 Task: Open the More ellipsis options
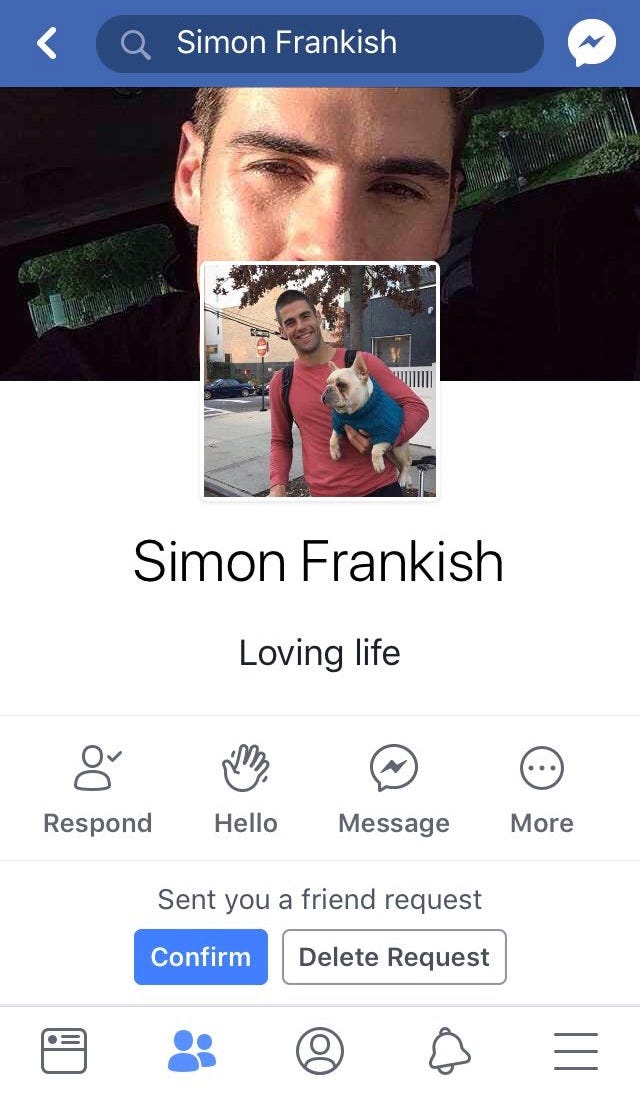tap(541, 767)
